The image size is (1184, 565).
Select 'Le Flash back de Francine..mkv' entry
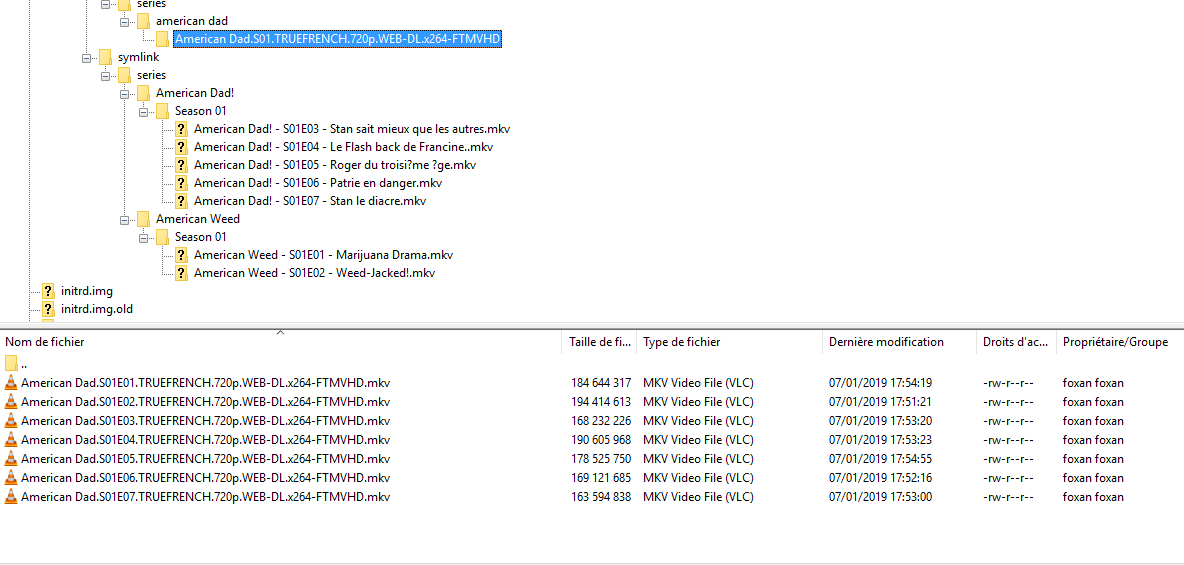(x=344, y=147)
